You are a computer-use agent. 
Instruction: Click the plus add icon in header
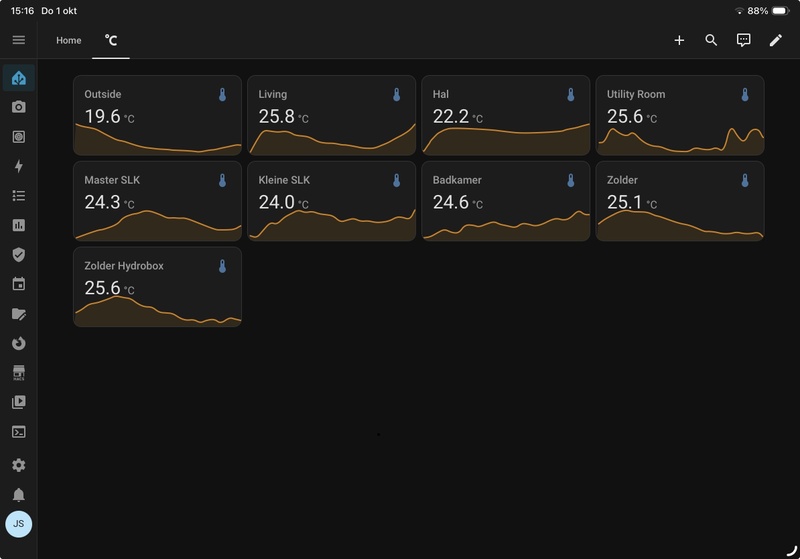click(679, 40)
